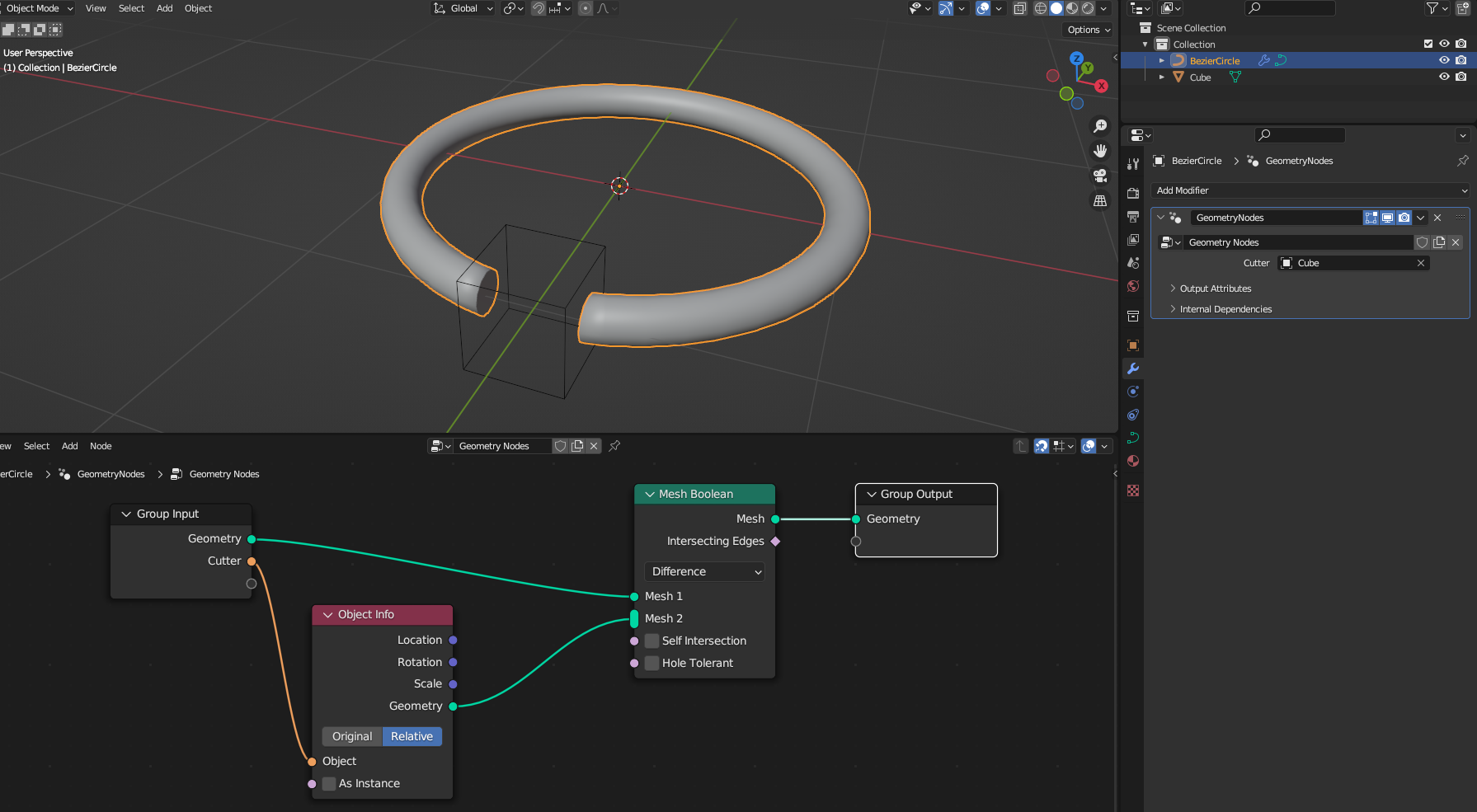1477x812 pixels.
Task: Open the Object Constraints properties tab
Action: click(1133, 415)
